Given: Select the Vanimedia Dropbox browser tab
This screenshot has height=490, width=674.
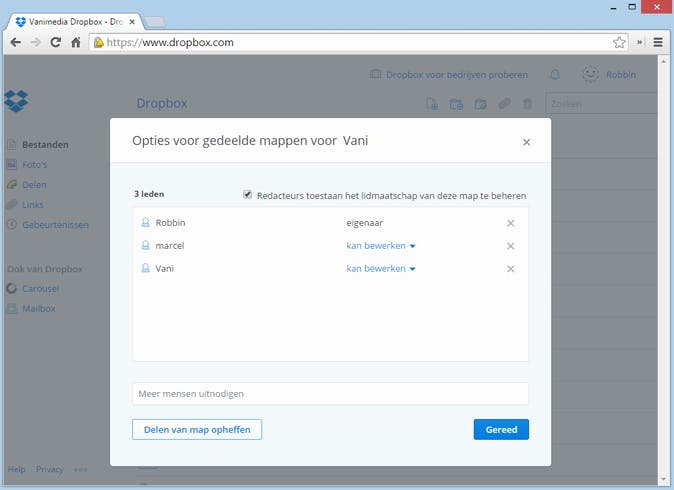Looking at the screenshot, I should (x=76, y=21).
